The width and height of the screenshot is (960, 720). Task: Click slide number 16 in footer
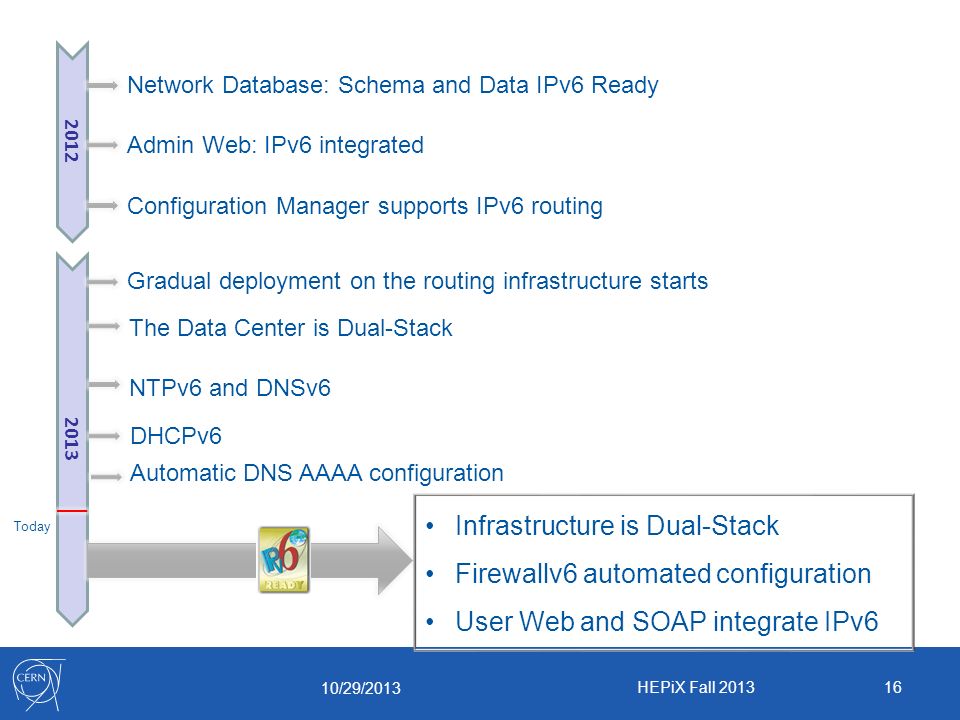[x=893, y=687]
